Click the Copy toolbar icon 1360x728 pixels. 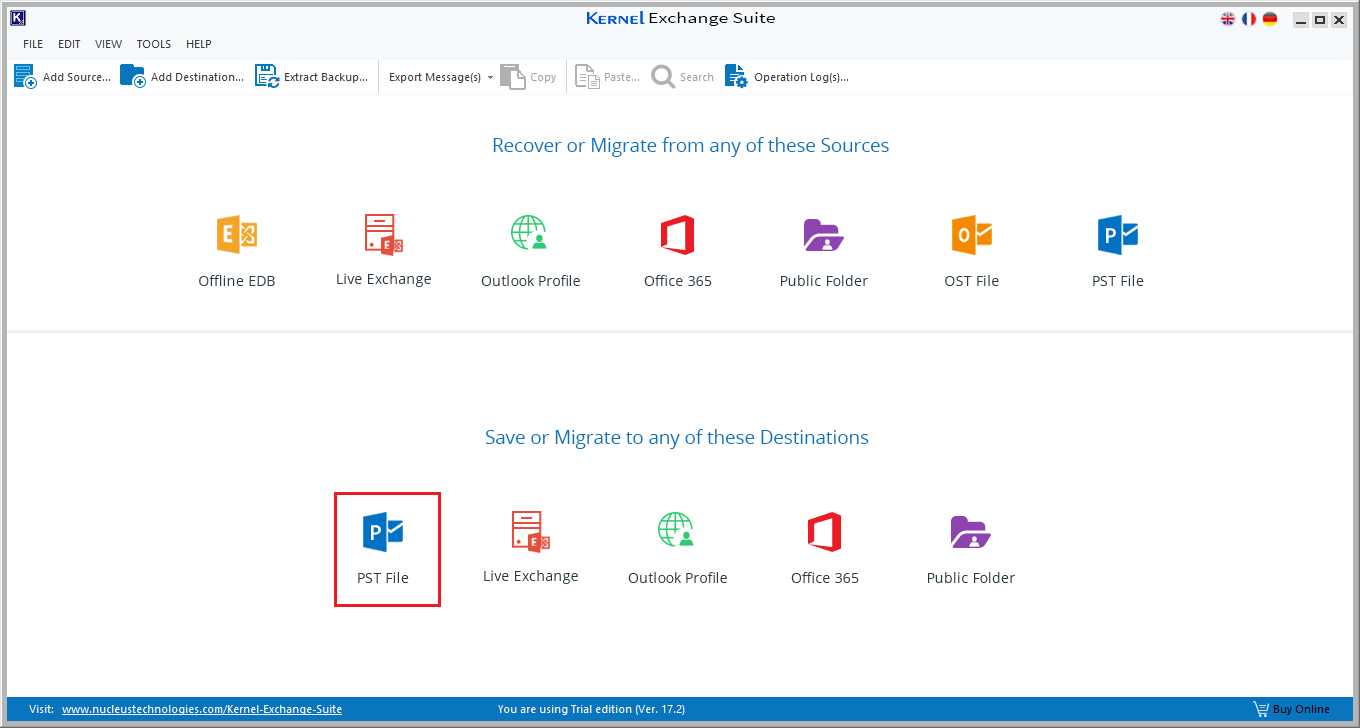pyautogui.click(x=514, y=77)
